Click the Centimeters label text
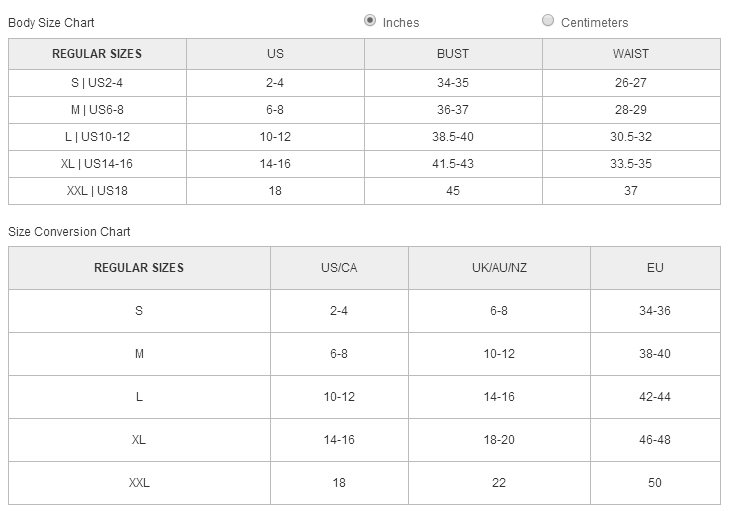The height and width of the screenshot is (511, 732). (594, 22)
